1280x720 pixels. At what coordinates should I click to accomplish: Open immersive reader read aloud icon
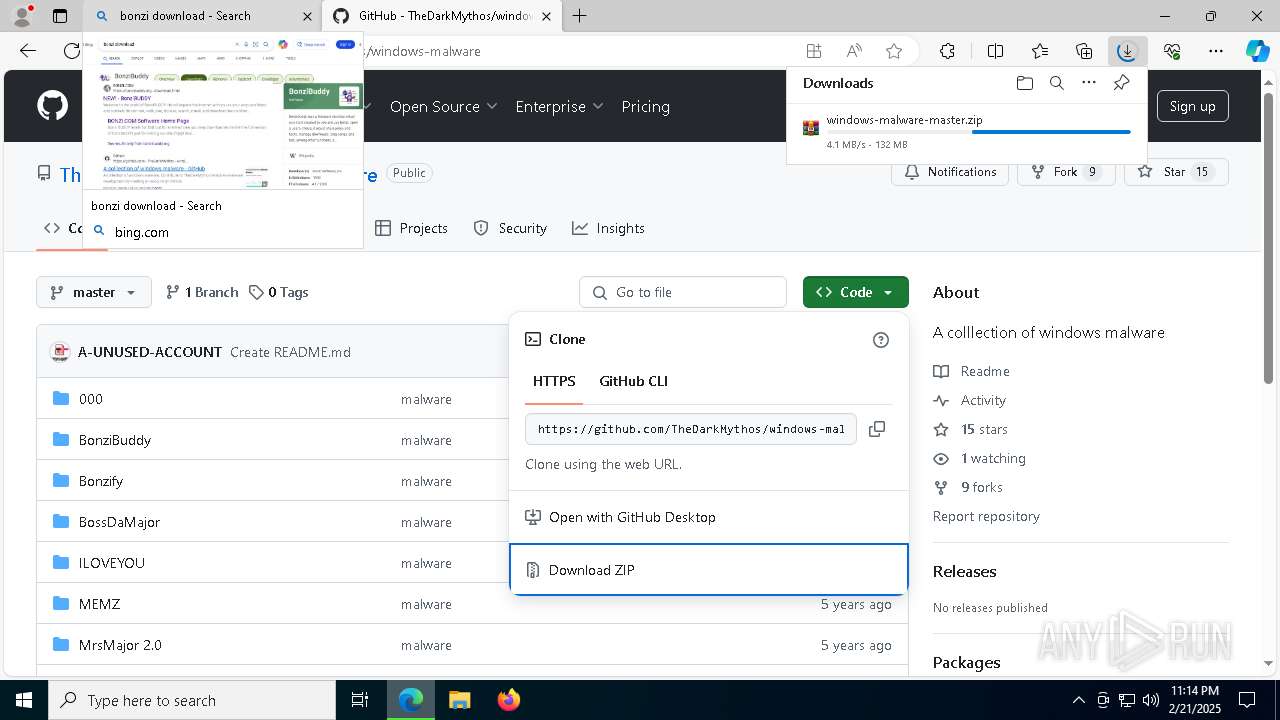coord(854,51)
